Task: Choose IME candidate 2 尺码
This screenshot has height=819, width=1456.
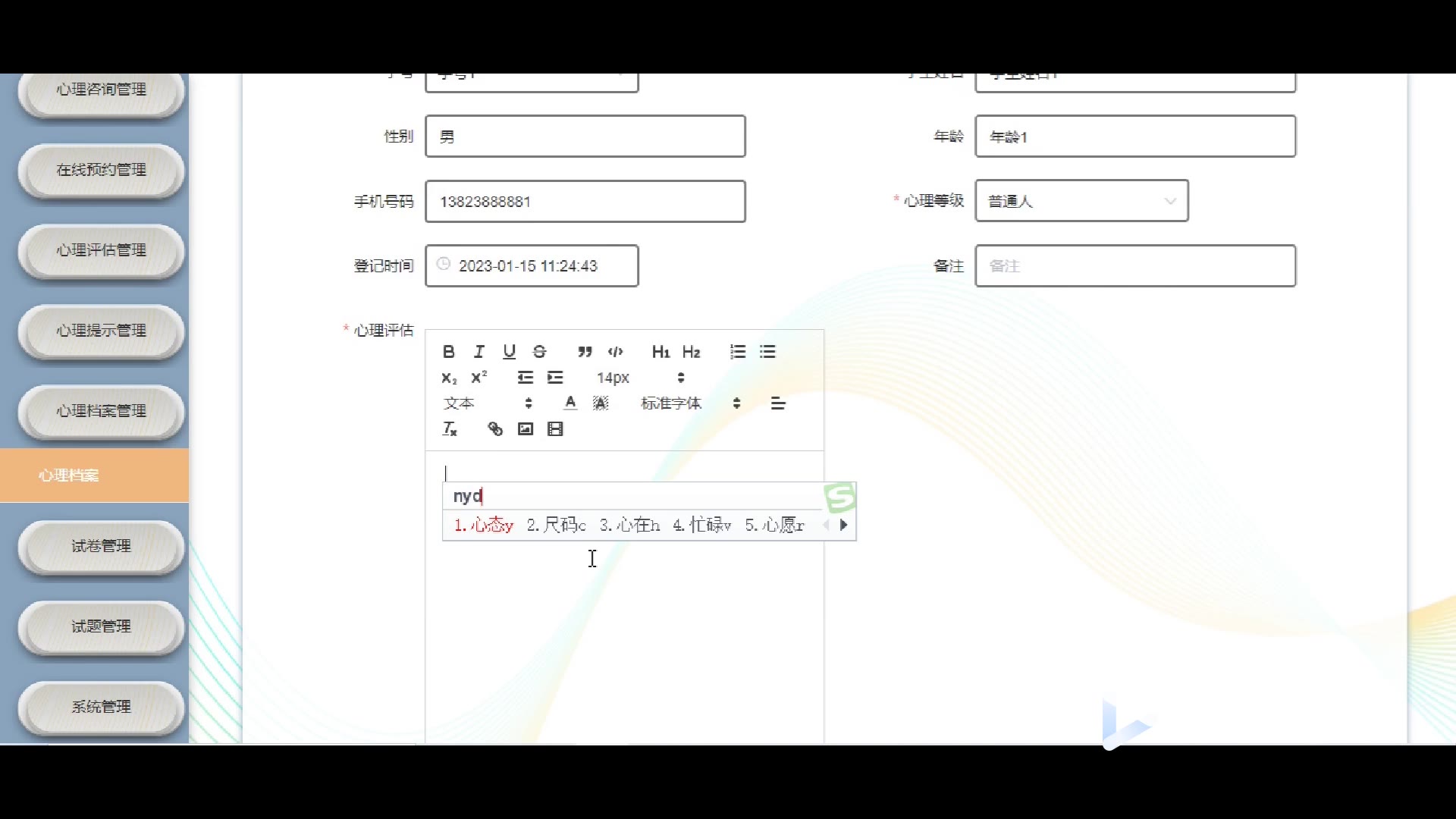Action: point(557,525)
